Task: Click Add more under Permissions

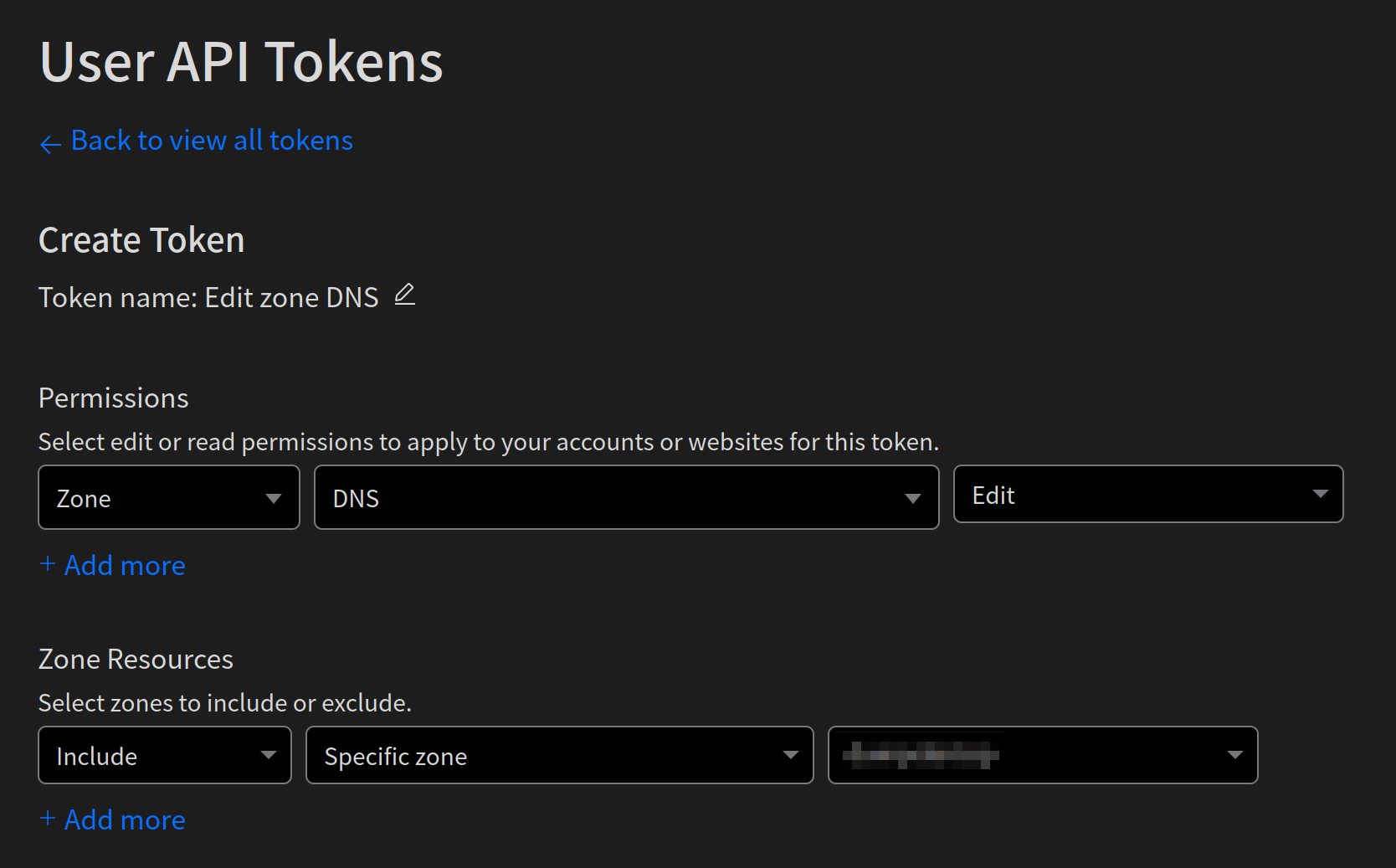Action: tap(125, 566)
